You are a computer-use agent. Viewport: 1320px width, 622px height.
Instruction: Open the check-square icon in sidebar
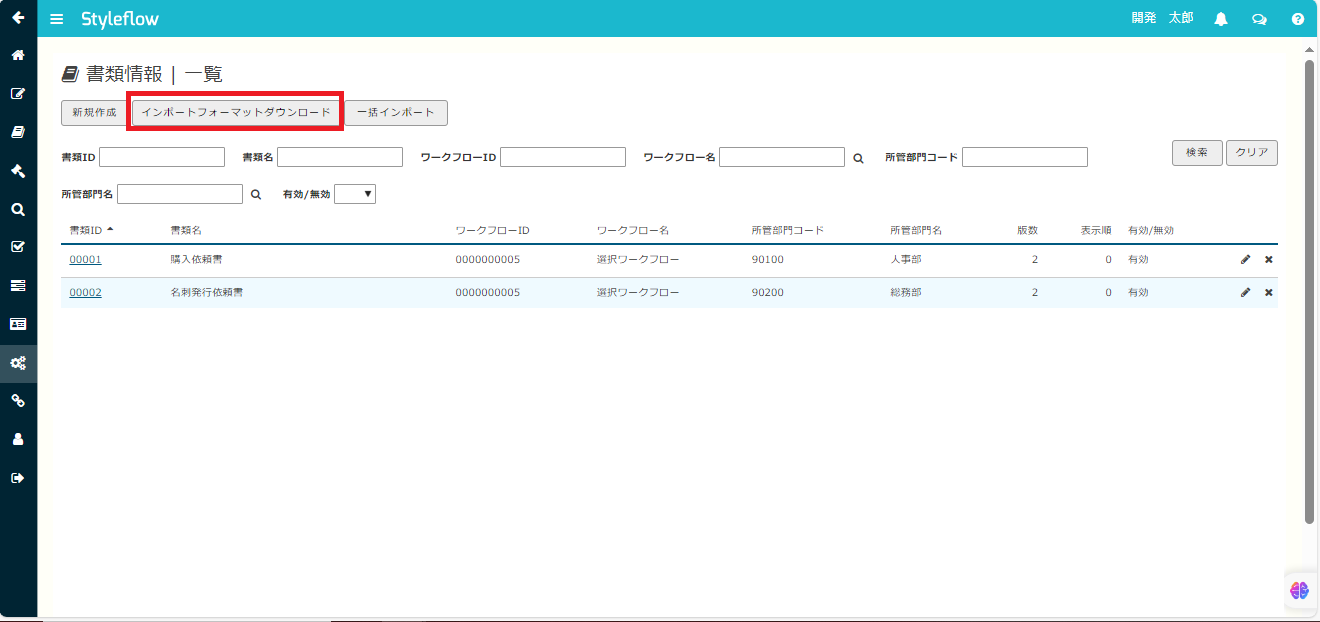(18, 247)
